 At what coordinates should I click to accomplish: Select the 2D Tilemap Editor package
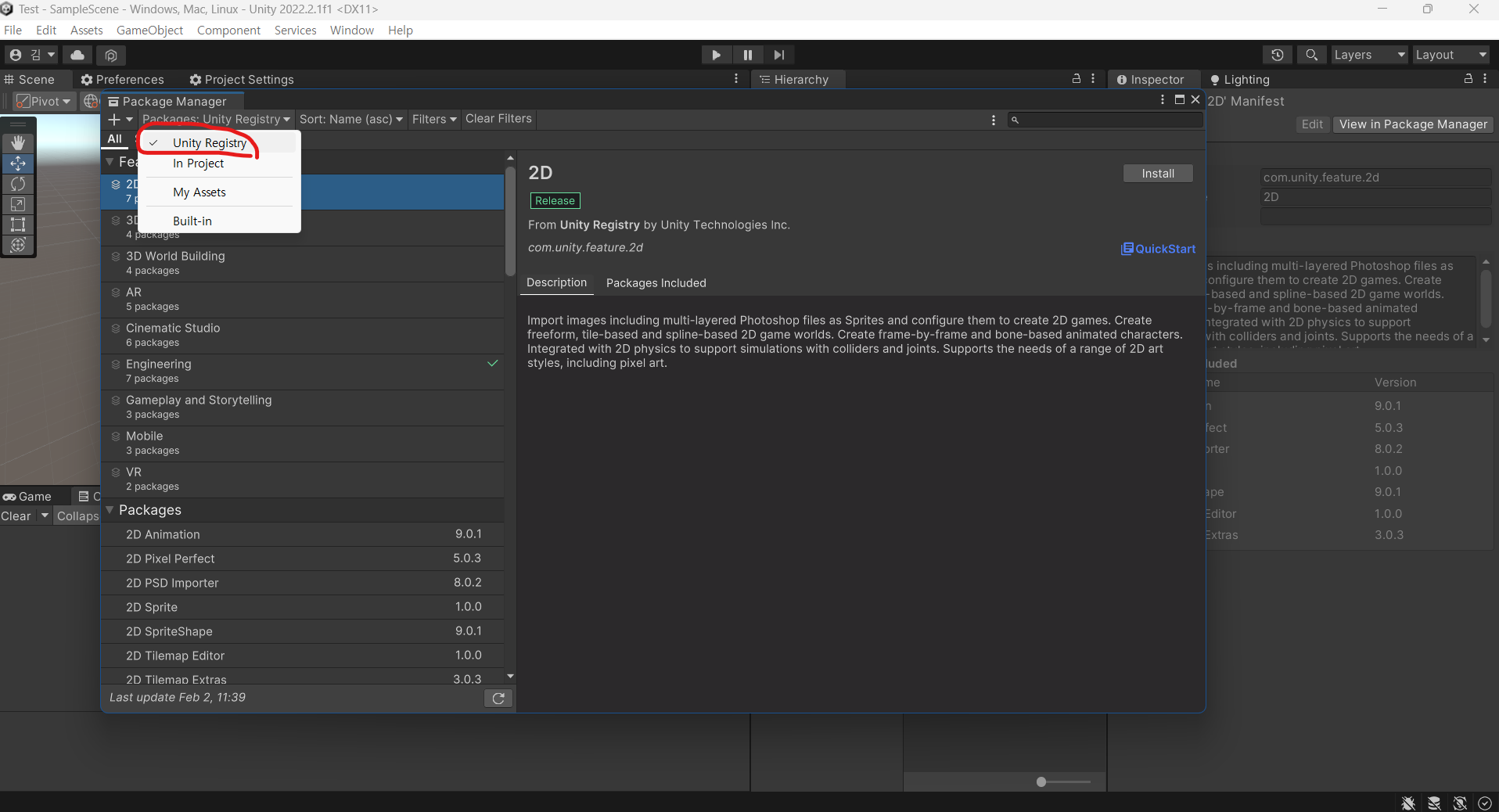[x=303, y=656]
